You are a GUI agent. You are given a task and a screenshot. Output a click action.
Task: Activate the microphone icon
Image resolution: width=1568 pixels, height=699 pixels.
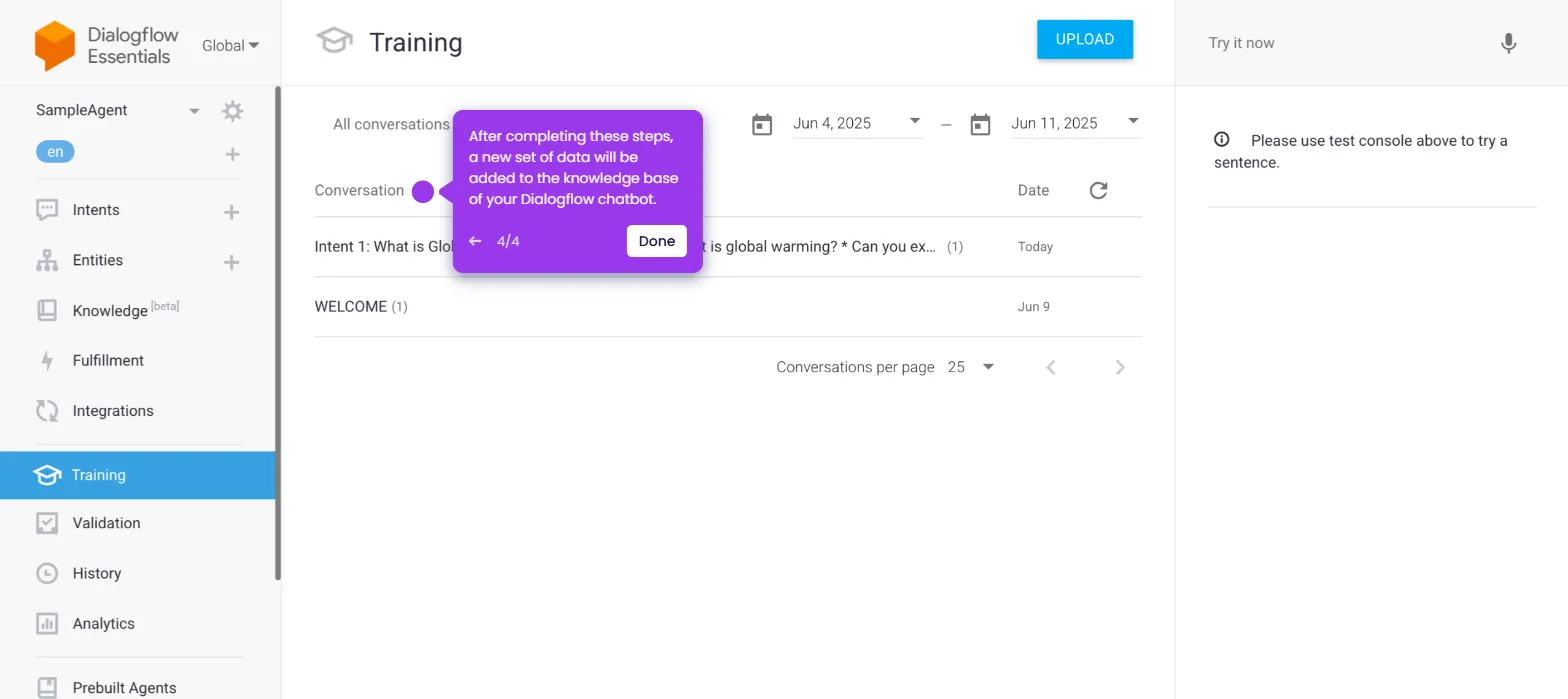pyautogui.click(x=1509, y=44)
